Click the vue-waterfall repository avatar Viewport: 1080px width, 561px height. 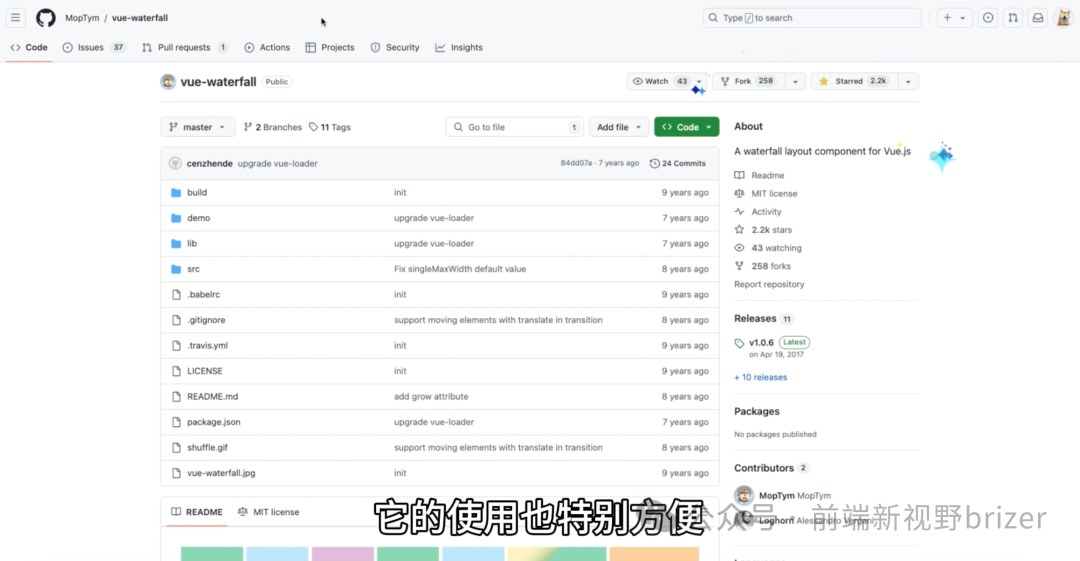click(168, 81)
